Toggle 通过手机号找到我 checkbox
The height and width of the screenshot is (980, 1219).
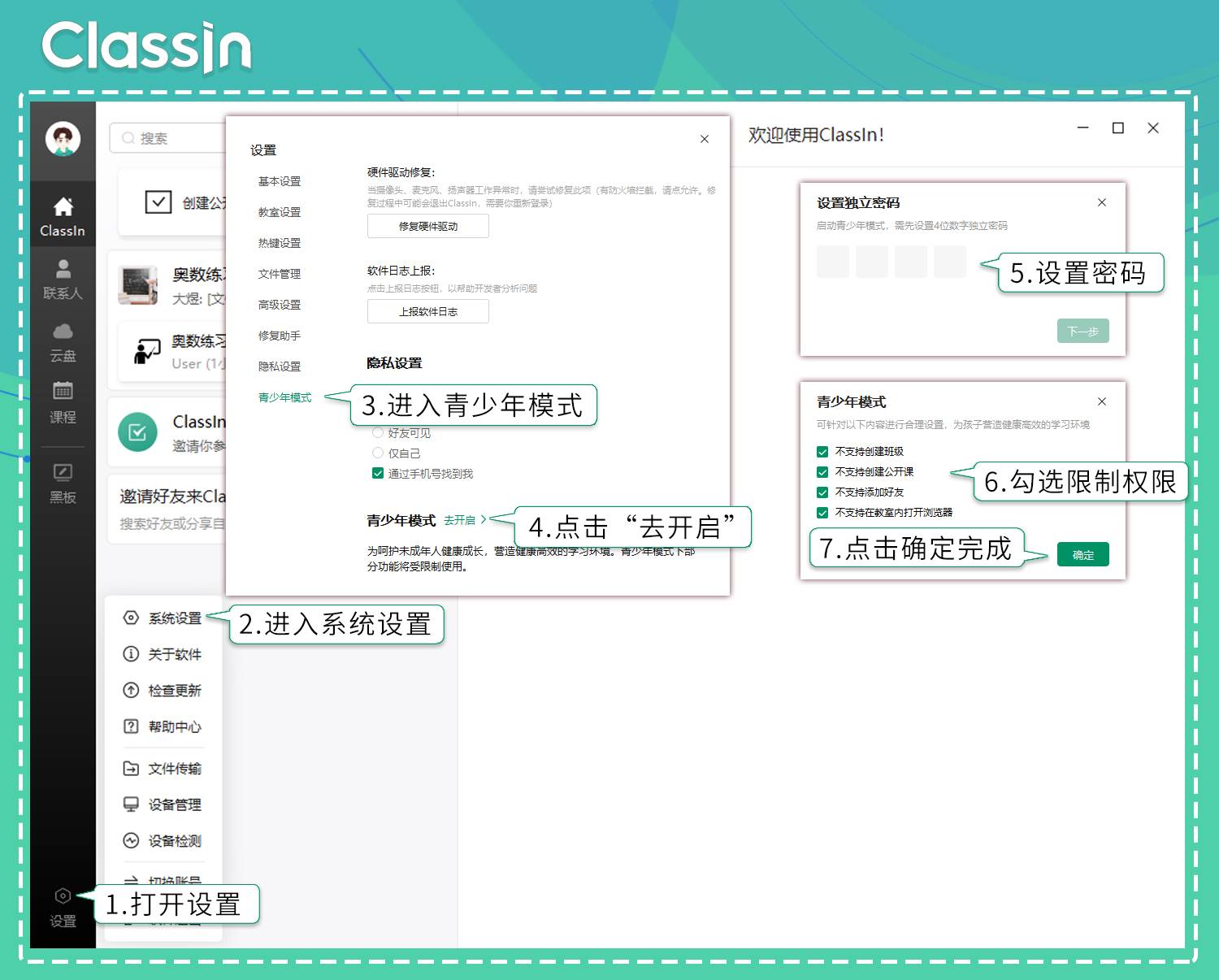click(378, 473)
